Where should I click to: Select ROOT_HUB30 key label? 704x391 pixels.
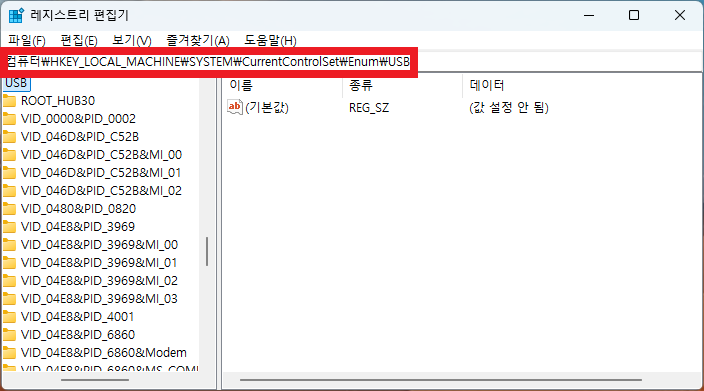click(x=58, y=101)
